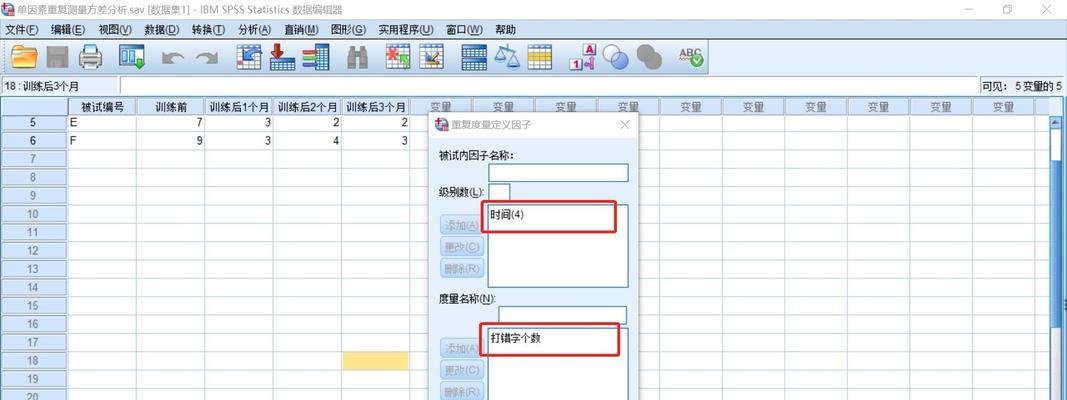The width and height of the screenshot is (1067, 400).
Task: Select the 训练后3个月 column header
Action: pyautogui.click(x=376, y=107)
